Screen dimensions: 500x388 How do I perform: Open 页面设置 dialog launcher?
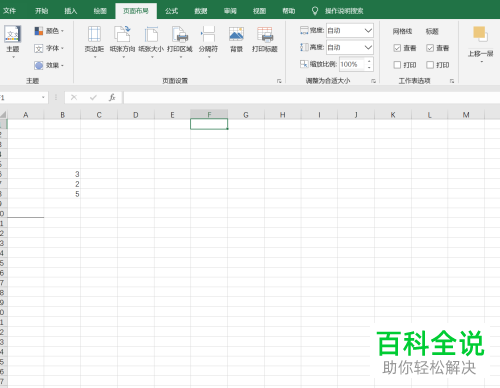[x=279, y=81]
